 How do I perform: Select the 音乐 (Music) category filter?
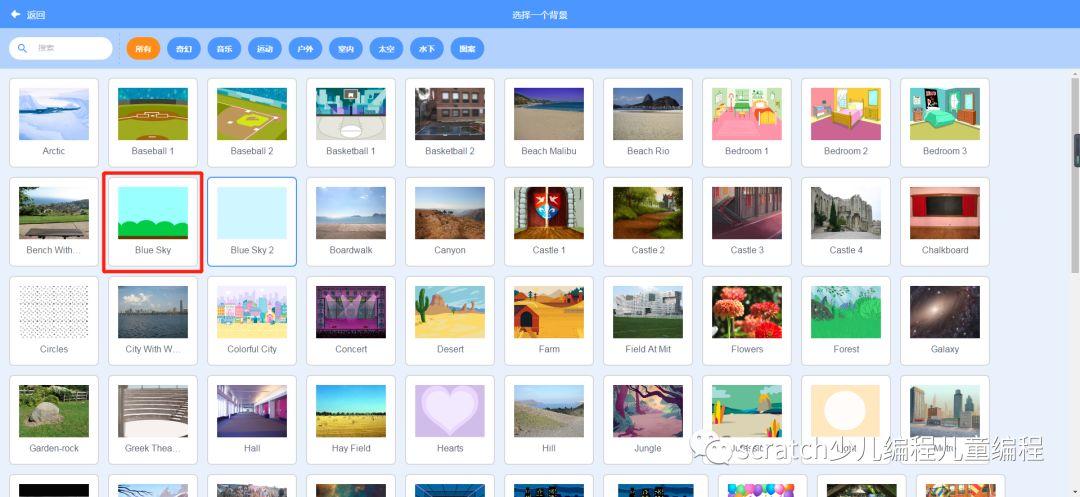tap(225, 49)
